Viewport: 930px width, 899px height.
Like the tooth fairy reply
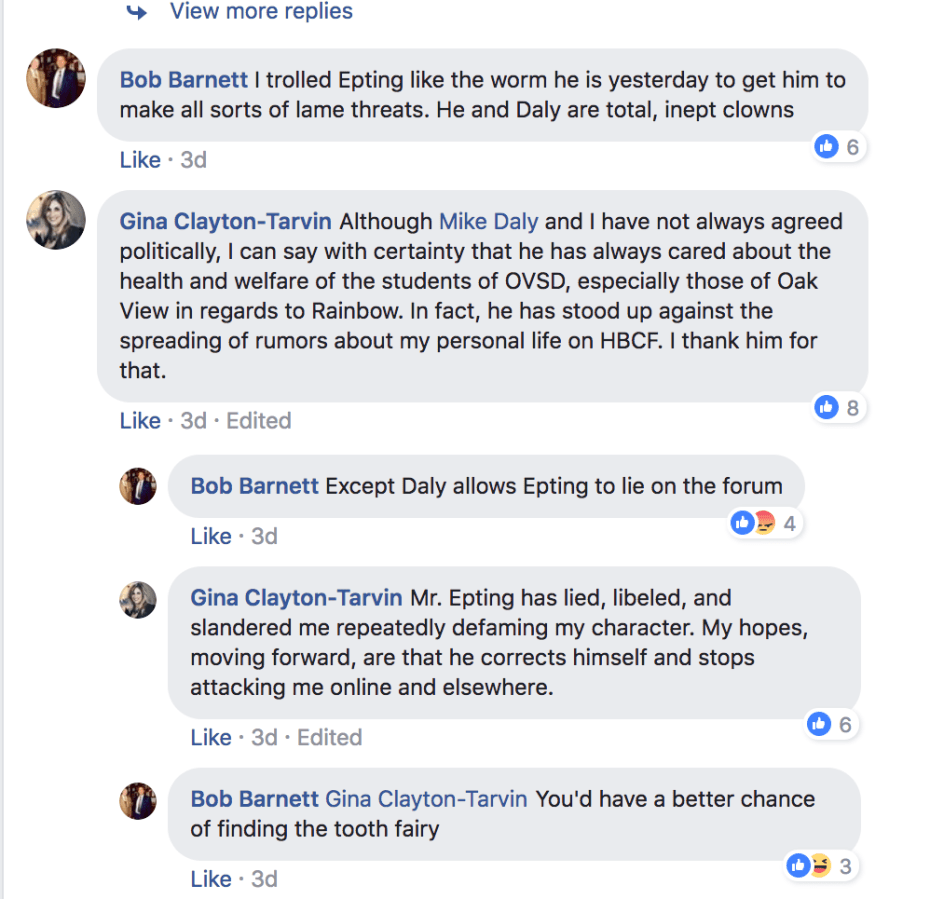coord(211,879)
